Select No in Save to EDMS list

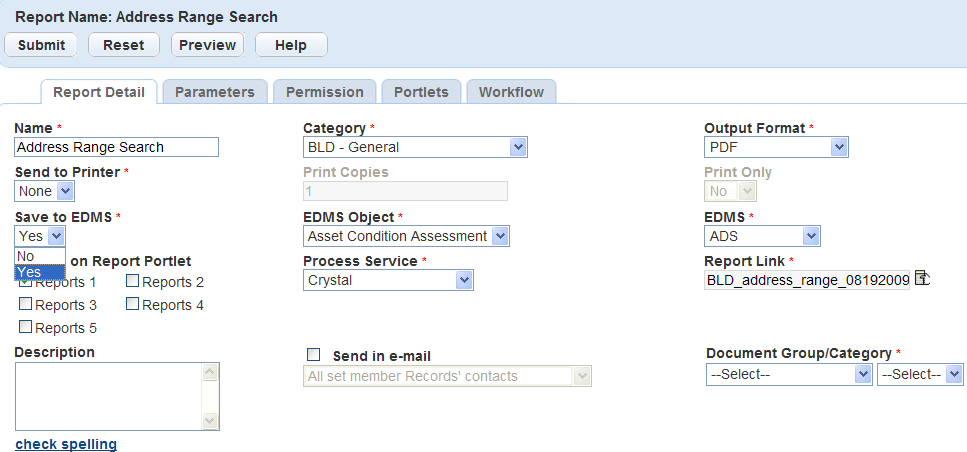pos(27,256)
